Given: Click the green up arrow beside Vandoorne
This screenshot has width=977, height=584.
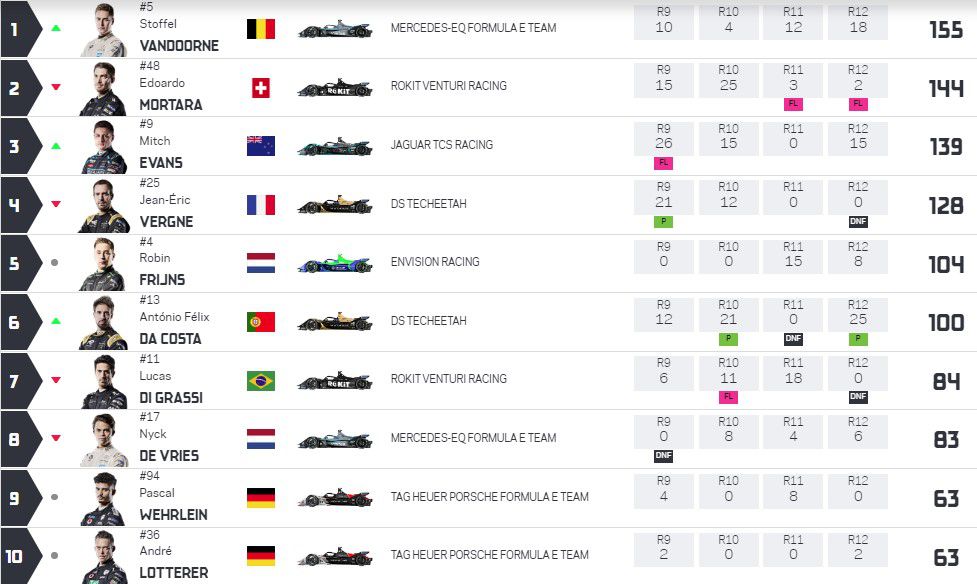Looking at the screenshot, I should tap(56, 28).
